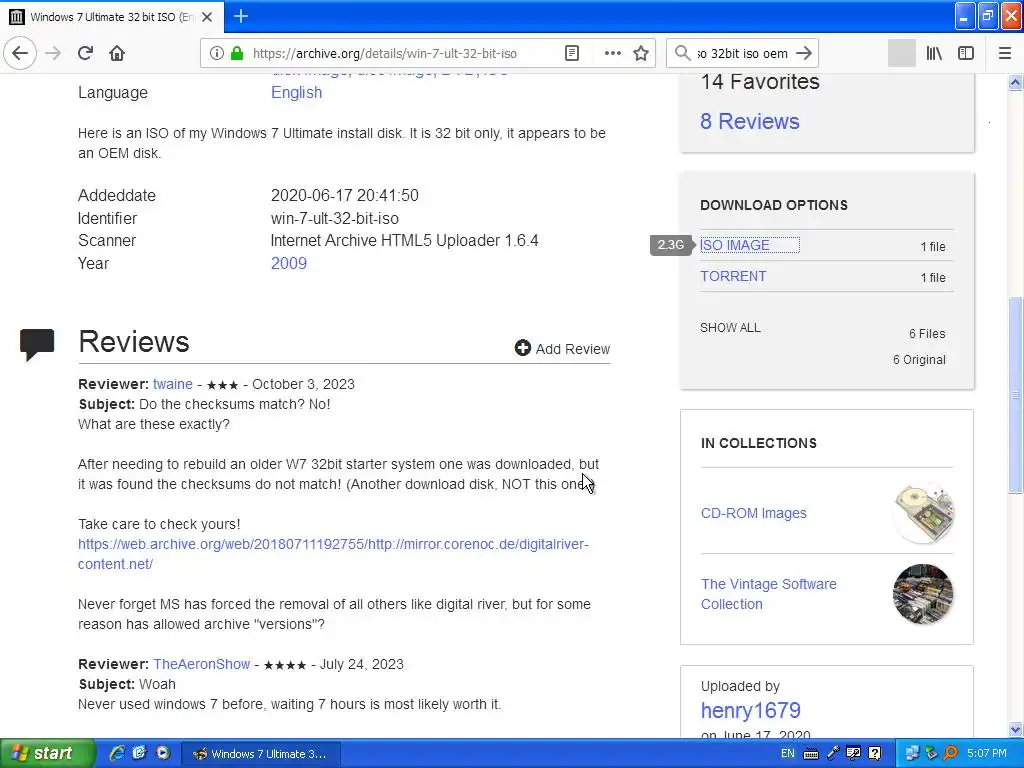Click the scrollbar down arrow
The height and width of the screenshot is (768, 1024).
1015,729
